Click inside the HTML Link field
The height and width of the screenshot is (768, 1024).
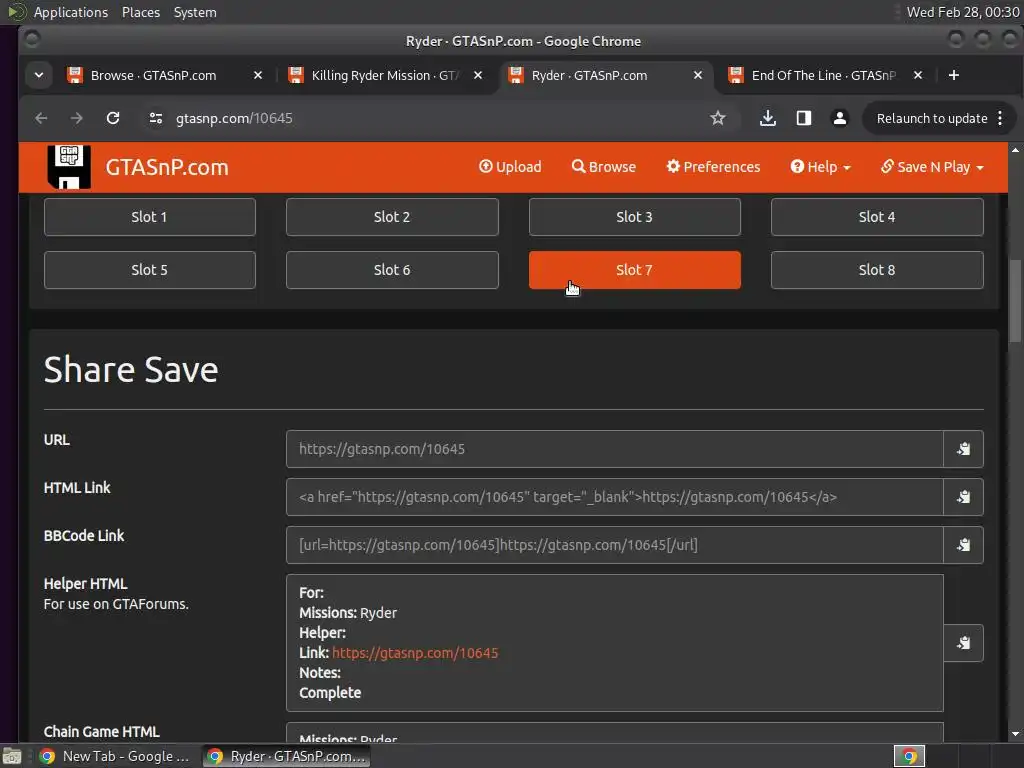[x=615, y=497]
